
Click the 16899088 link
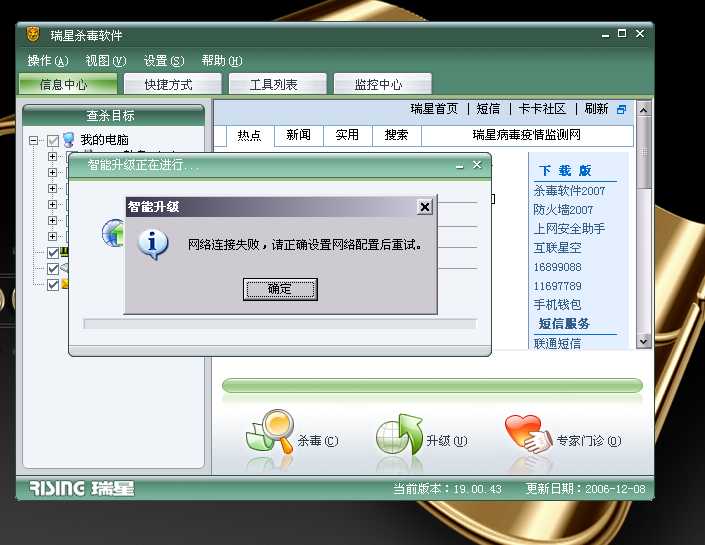[558, 267]
